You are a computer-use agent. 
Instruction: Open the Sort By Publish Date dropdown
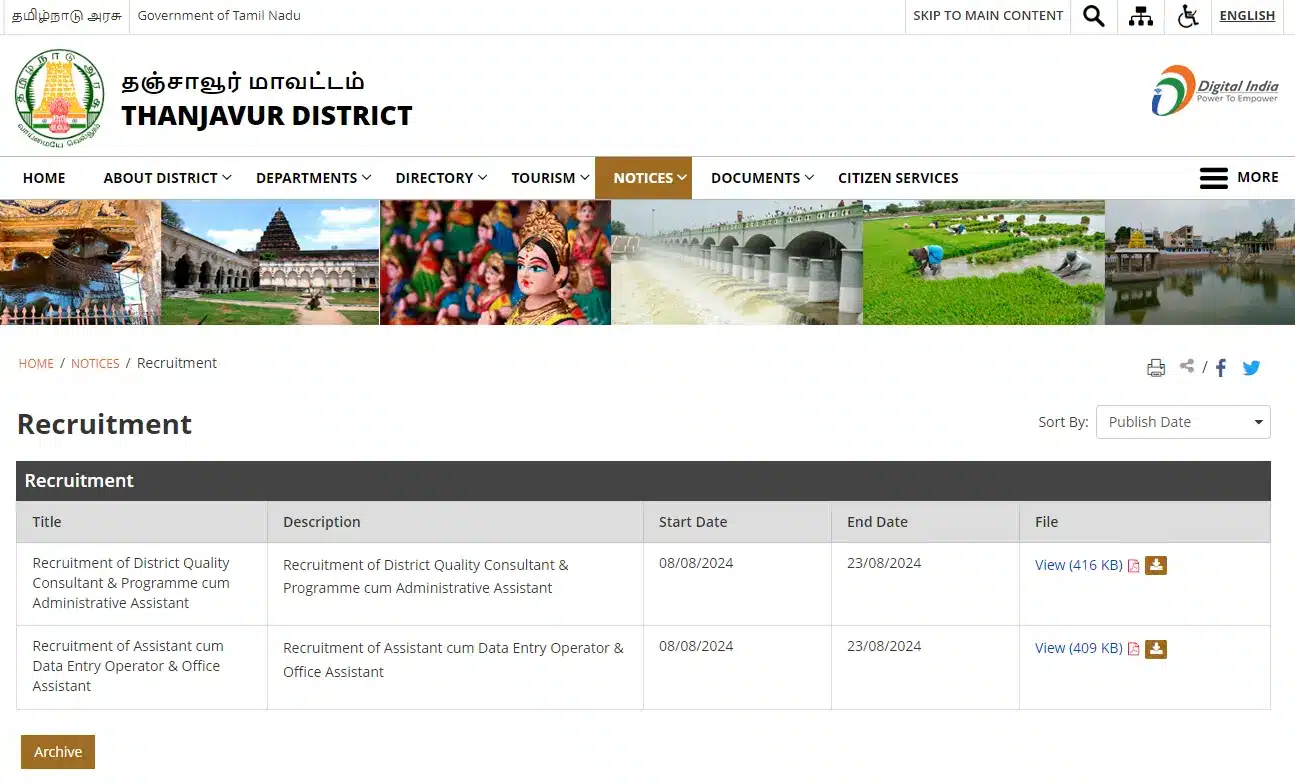click(1183, 422)
